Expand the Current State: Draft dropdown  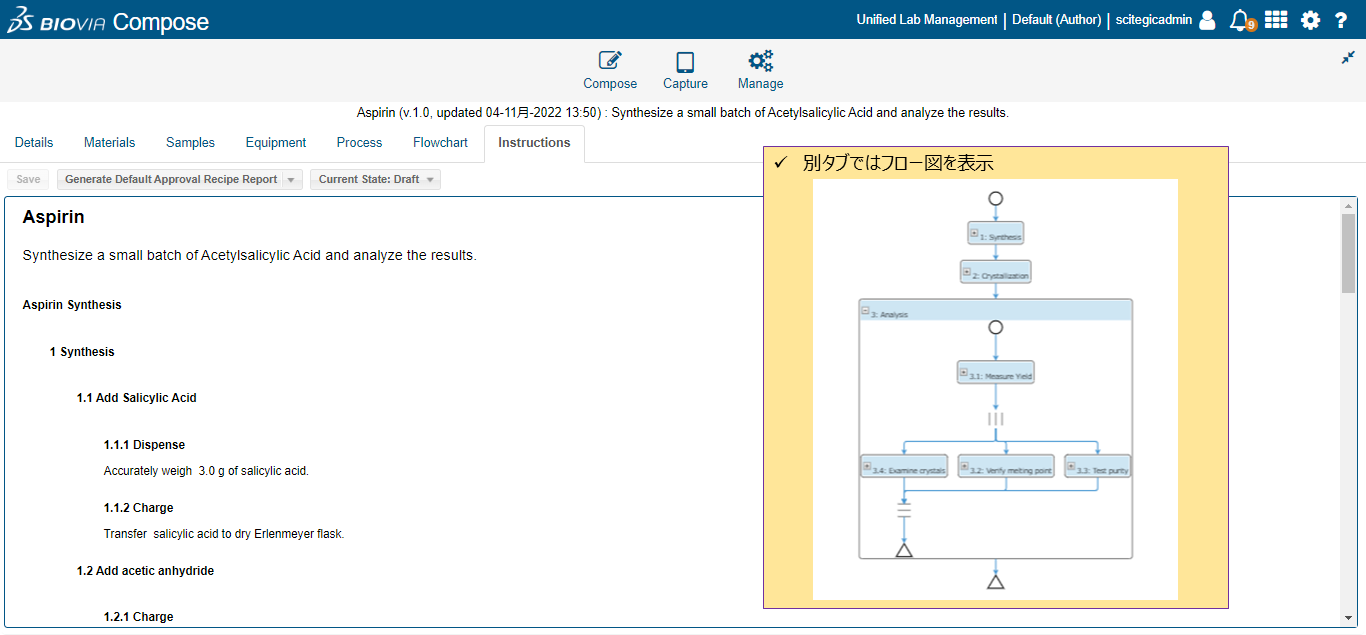coord(430,180)
